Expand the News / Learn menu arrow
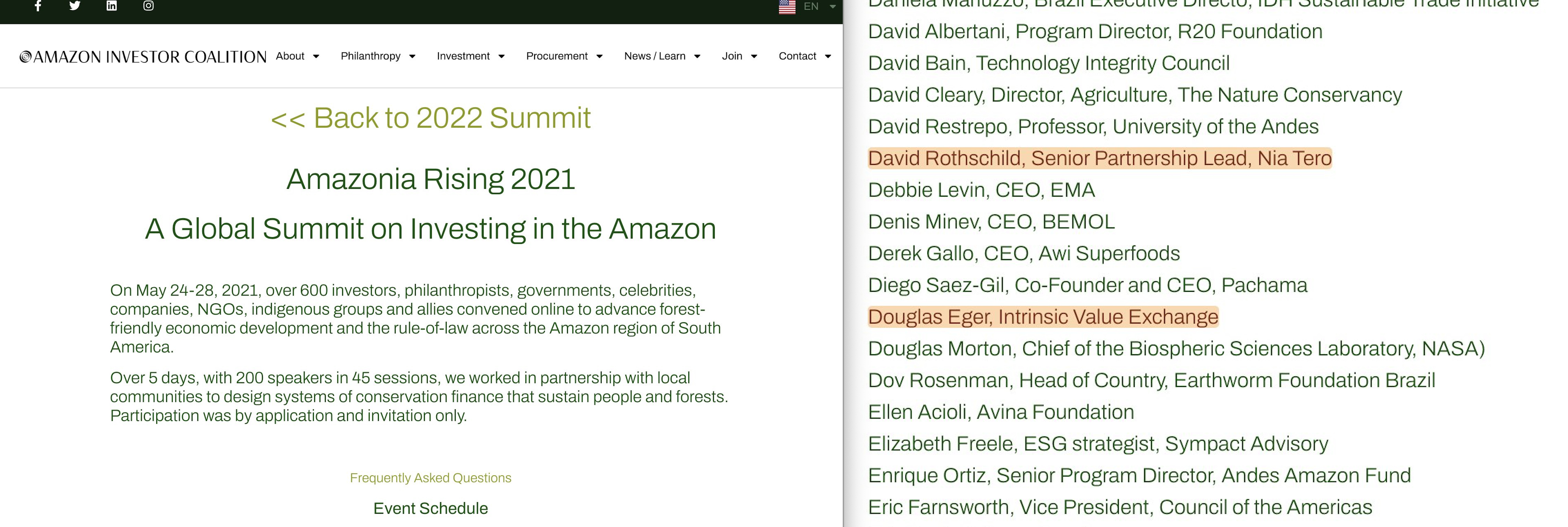1568x527 pixels. pyautogui.click(x=697, y=57)
